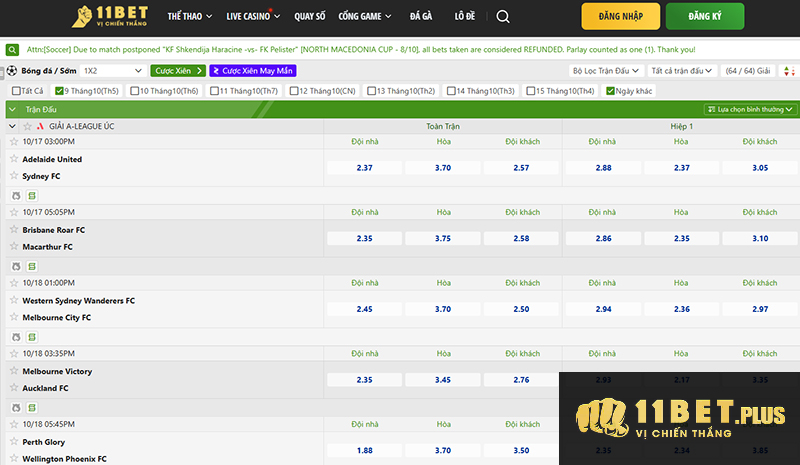Screen dimensions: 800x465
Task: Open statistics icon under Adelaide vs Sydney match
Action: pyautogui.click(x=32, y=195)
